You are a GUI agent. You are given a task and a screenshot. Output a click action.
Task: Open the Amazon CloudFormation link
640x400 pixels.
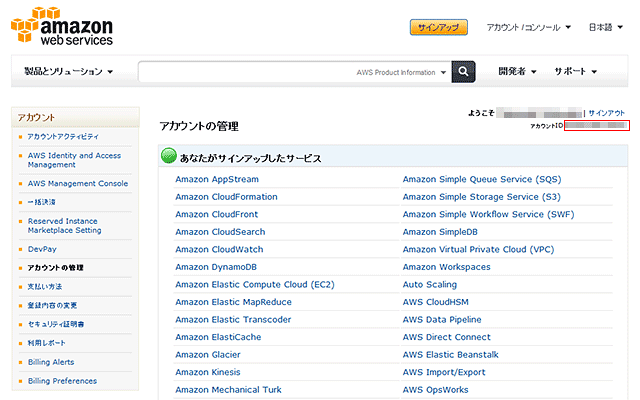(x=227, y=197)
